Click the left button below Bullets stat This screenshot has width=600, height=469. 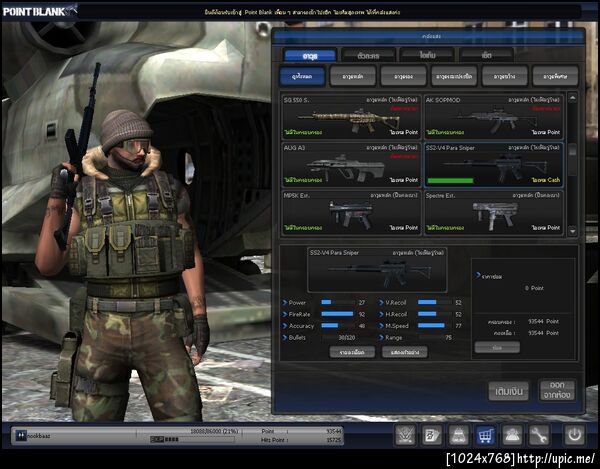[x=352, y=352]
